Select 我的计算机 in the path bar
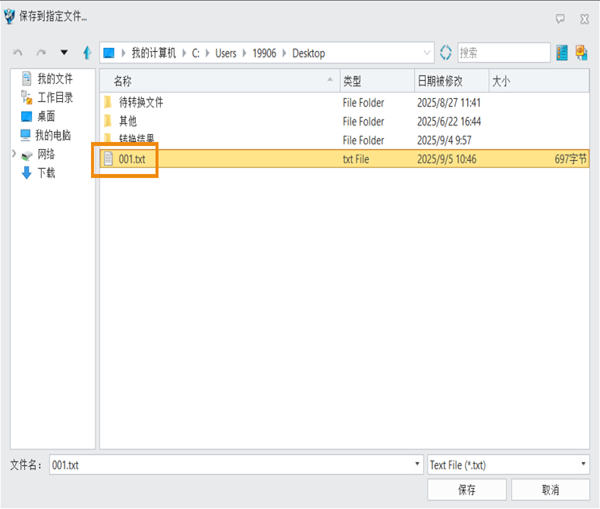600x509 pixels. click(153, 53)
